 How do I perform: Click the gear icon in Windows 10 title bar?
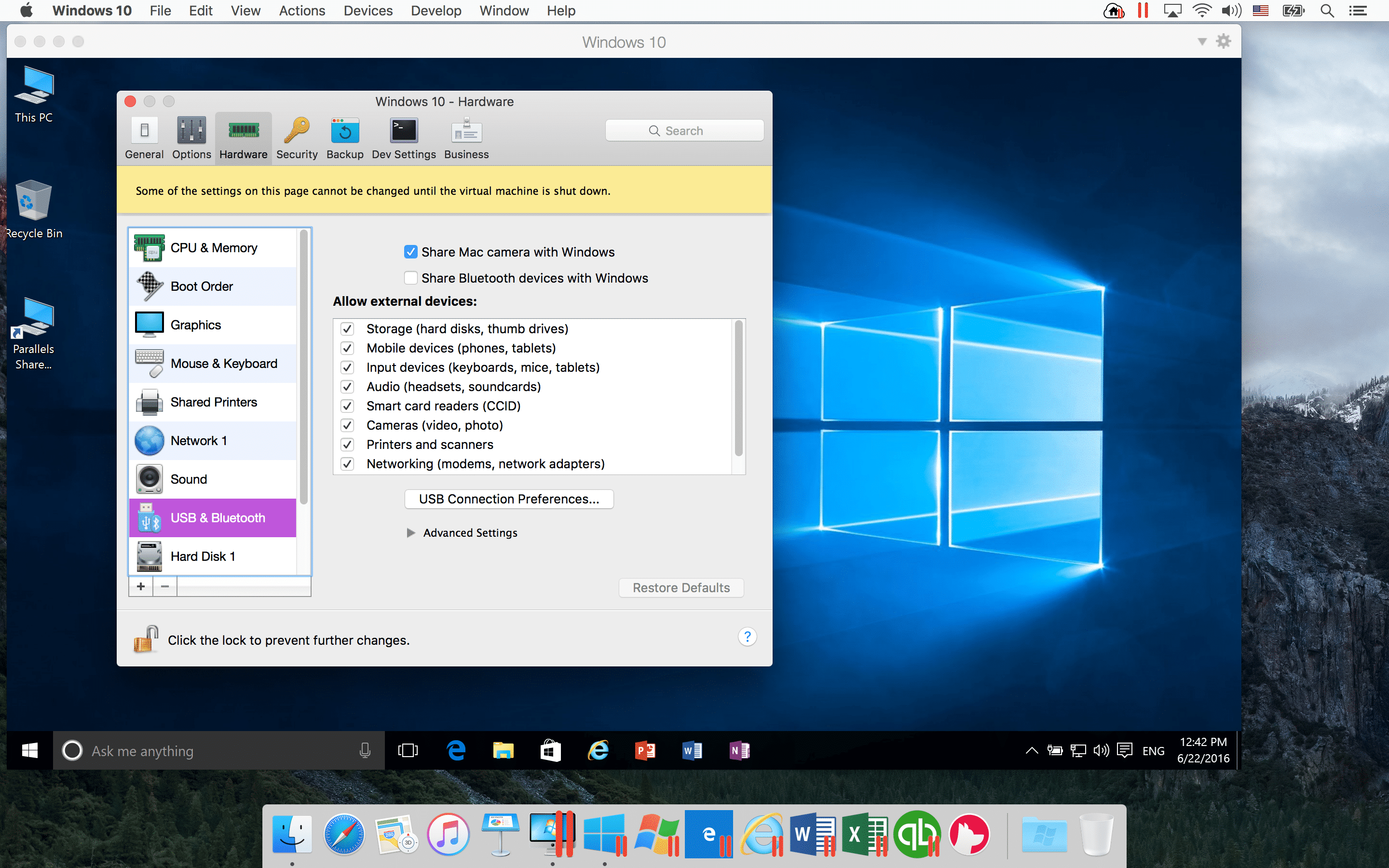pos(1223,41)
